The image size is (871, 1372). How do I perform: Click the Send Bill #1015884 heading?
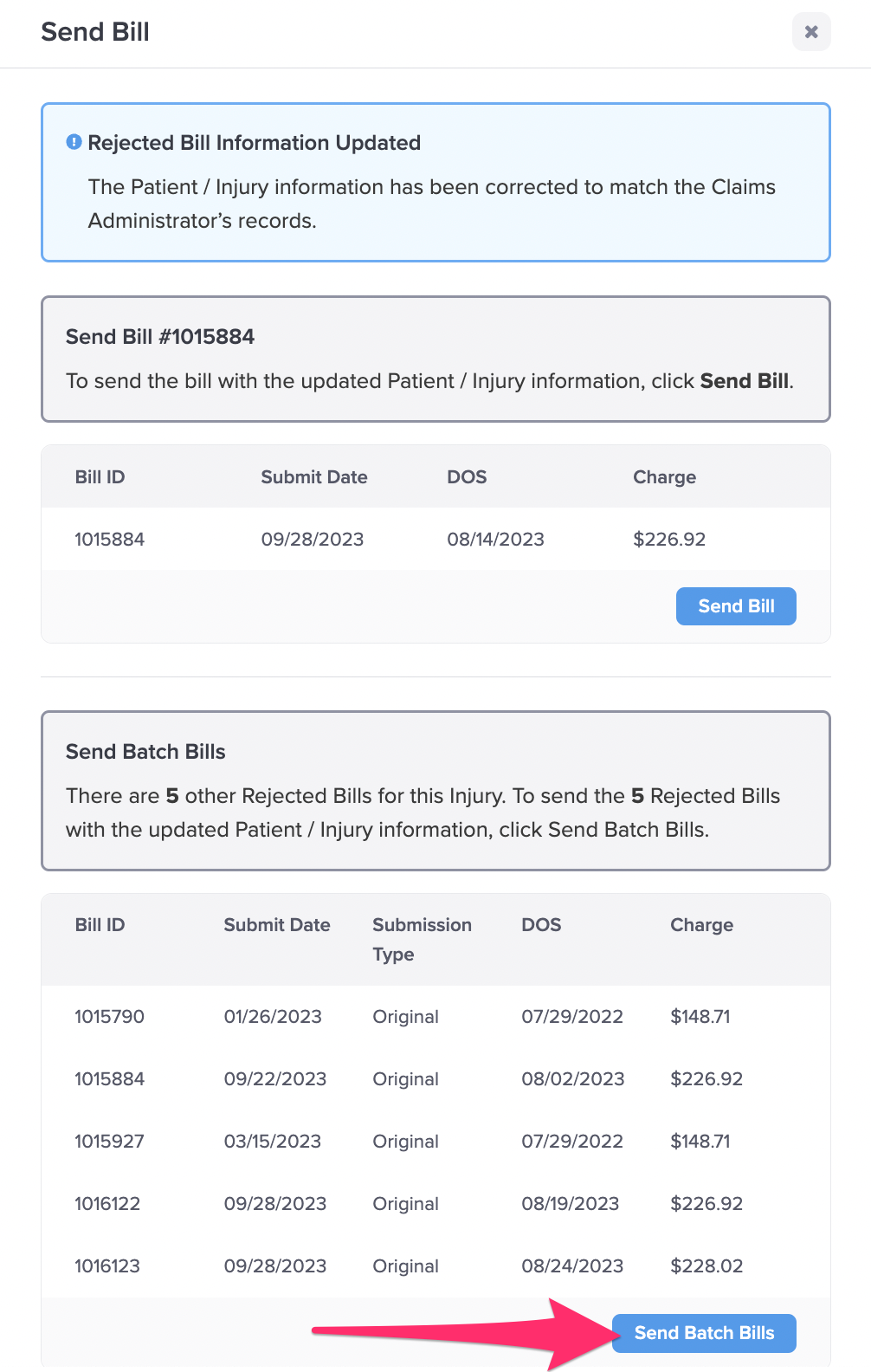tap(159, 337)
